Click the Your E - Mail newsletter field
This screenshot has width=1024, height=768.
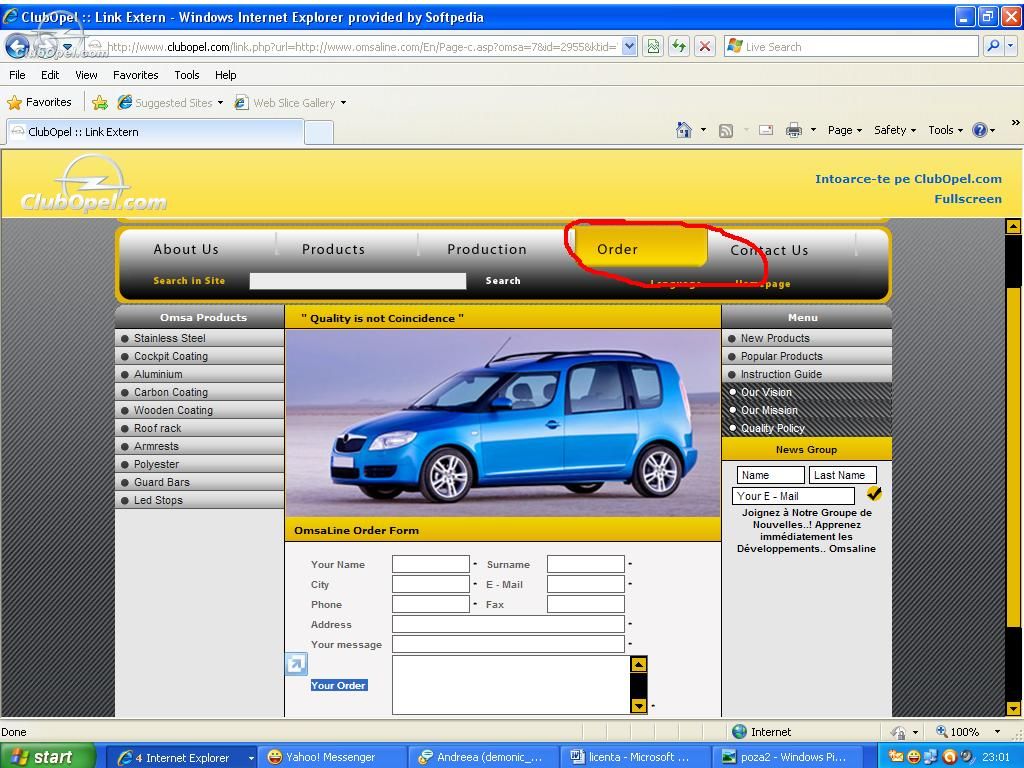tap(793, 496)
